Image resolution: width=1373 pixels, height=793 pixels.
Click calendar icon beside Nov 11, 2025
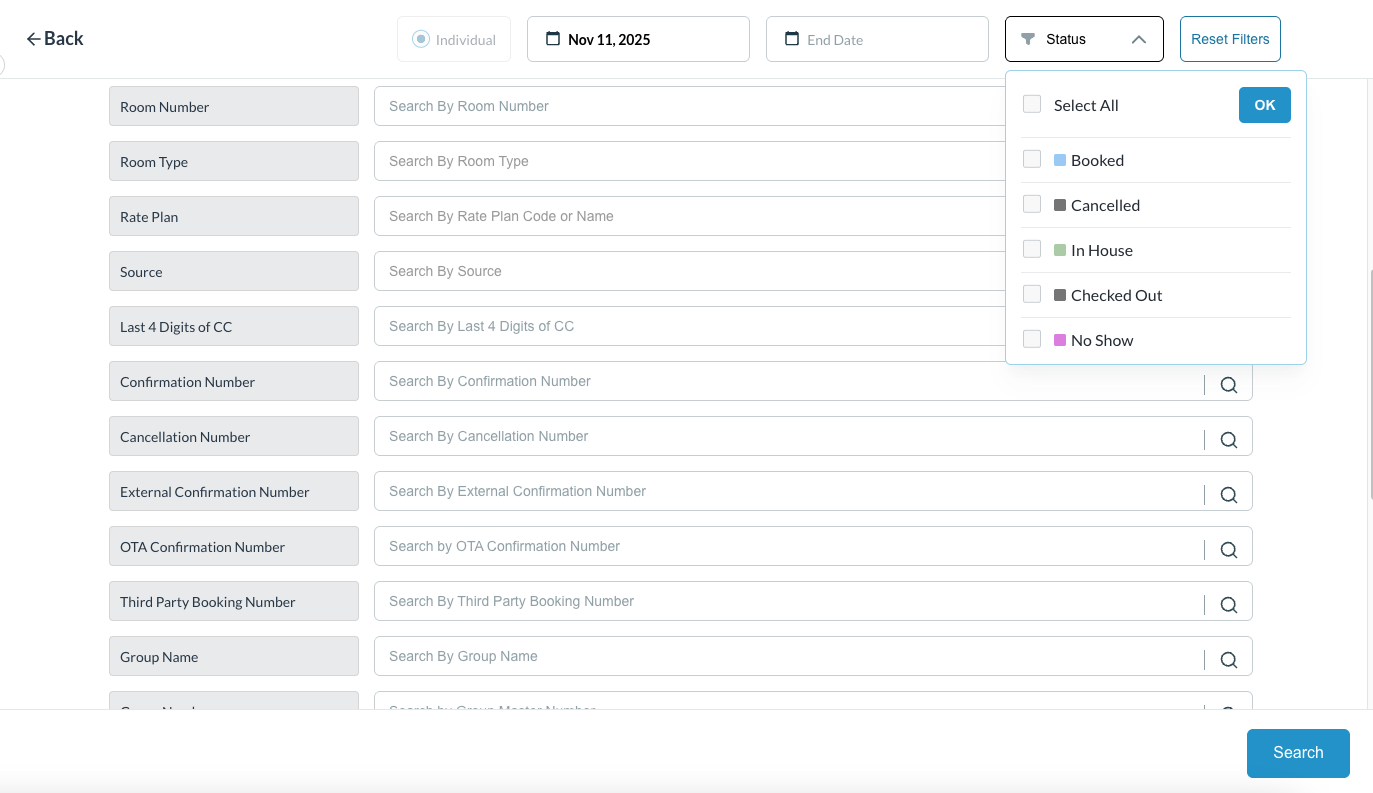[x=553, y=39]
